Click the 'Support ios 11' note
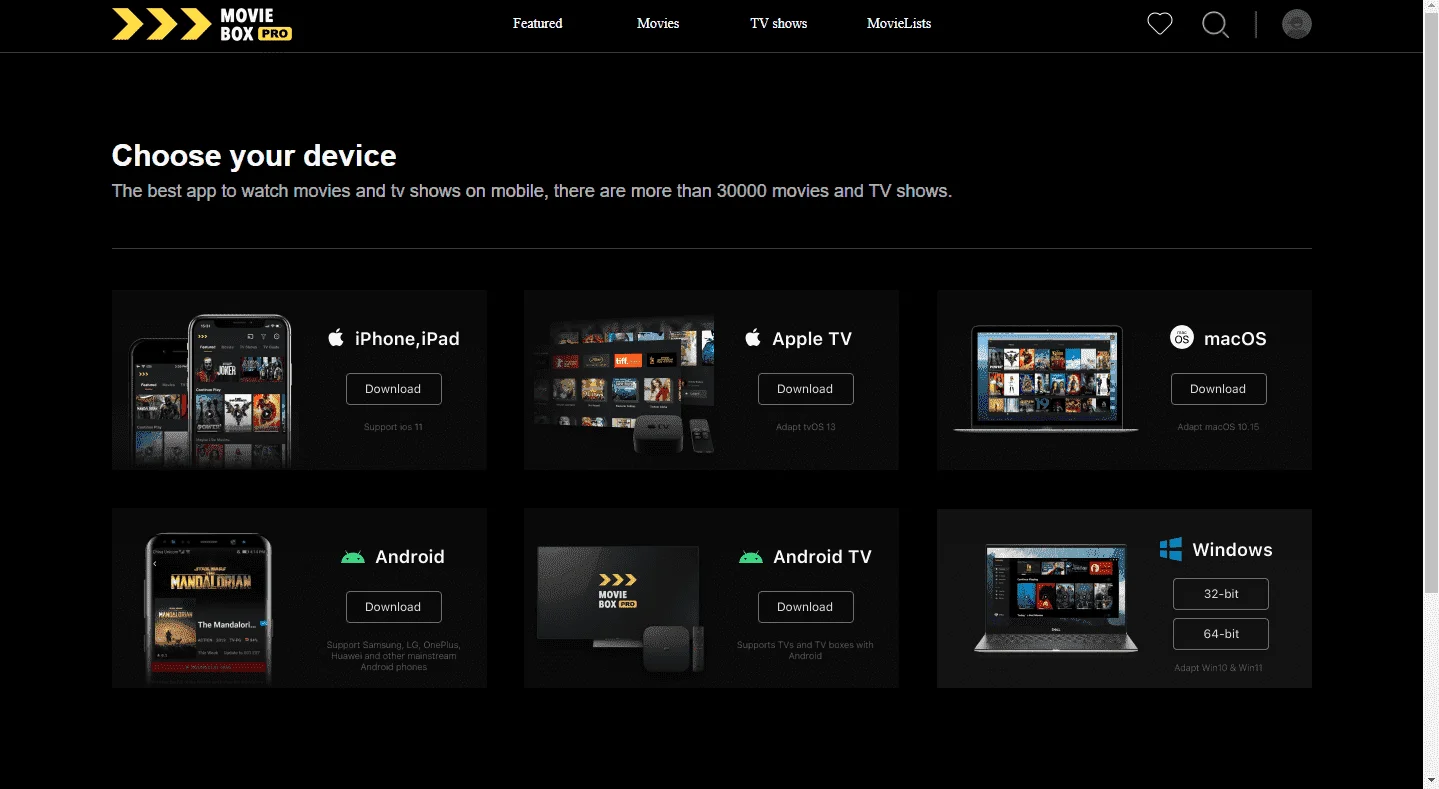Screen dimensions: 1439x789 point(393,427)
